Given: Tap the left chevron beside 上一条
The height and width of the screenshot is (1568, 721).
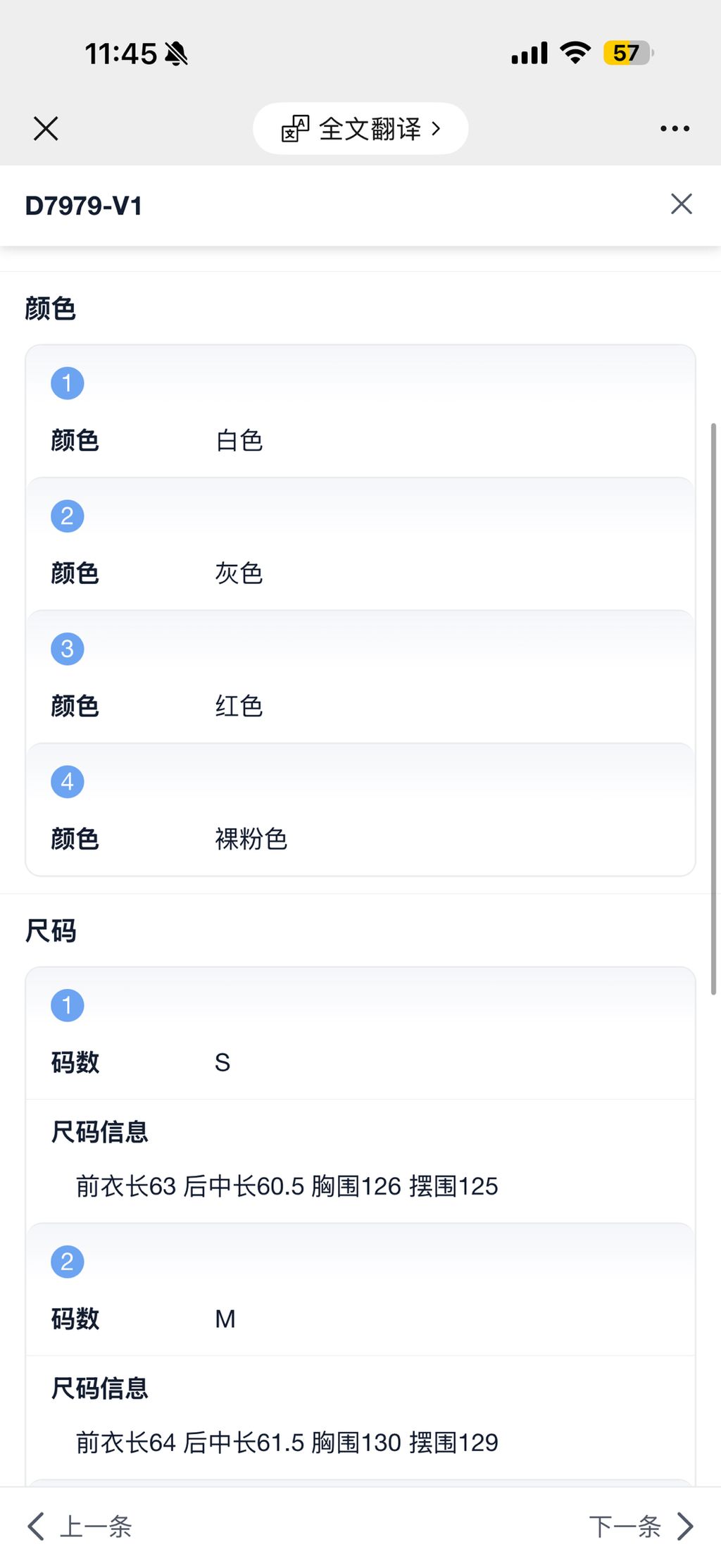Looking at the screenshot, I should (x=36, y=1526).
